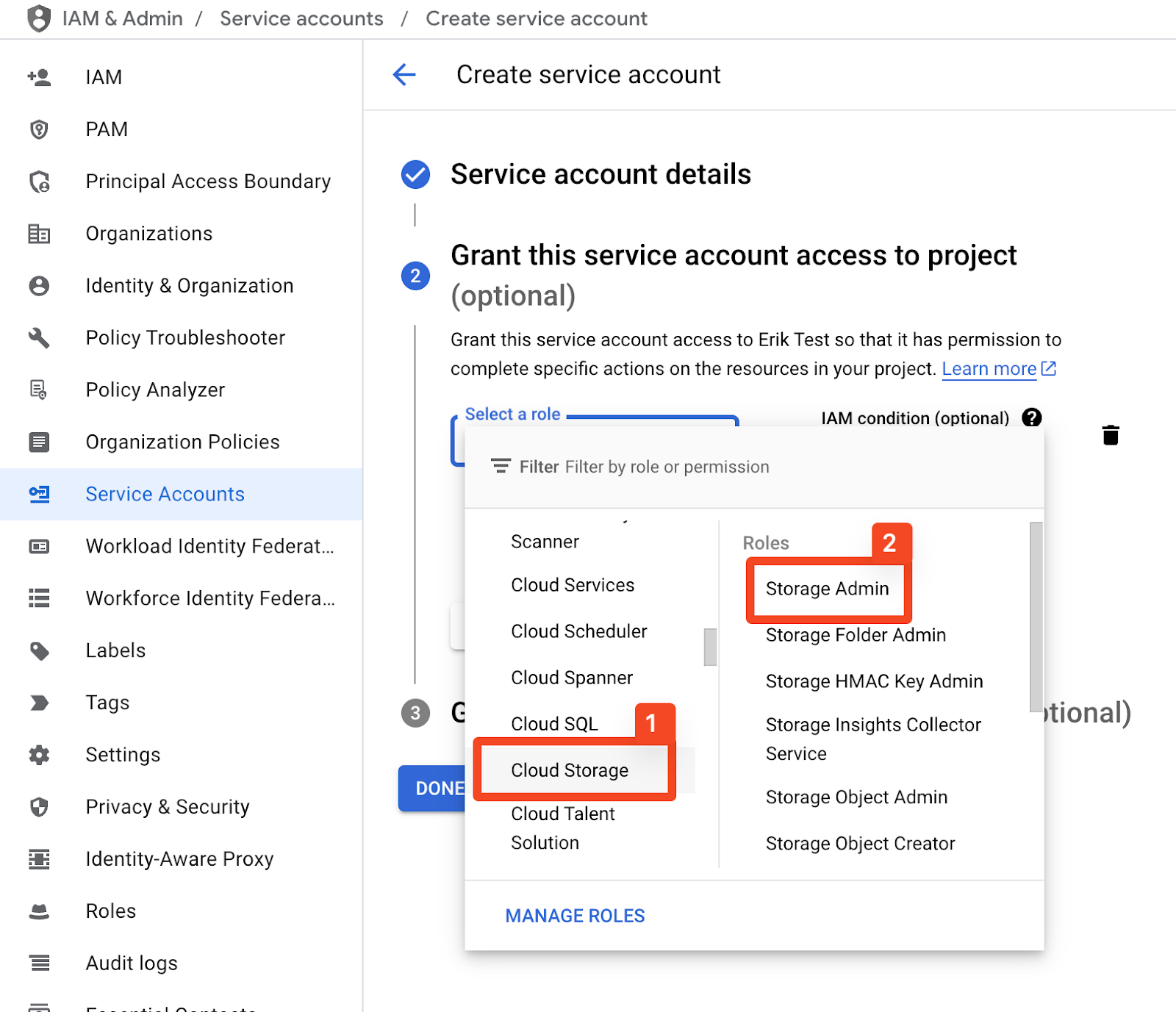
Task: Click the Roles hat icon
Action: coord(39,911)
